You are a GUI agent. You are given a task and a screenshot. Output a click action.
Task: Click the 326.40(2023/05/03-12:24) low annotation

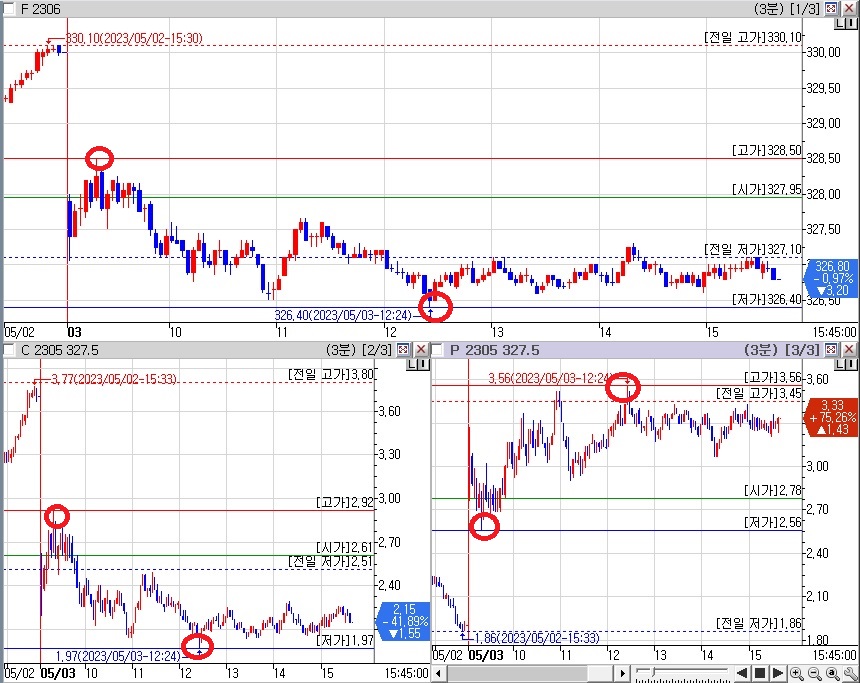point(343,315)
